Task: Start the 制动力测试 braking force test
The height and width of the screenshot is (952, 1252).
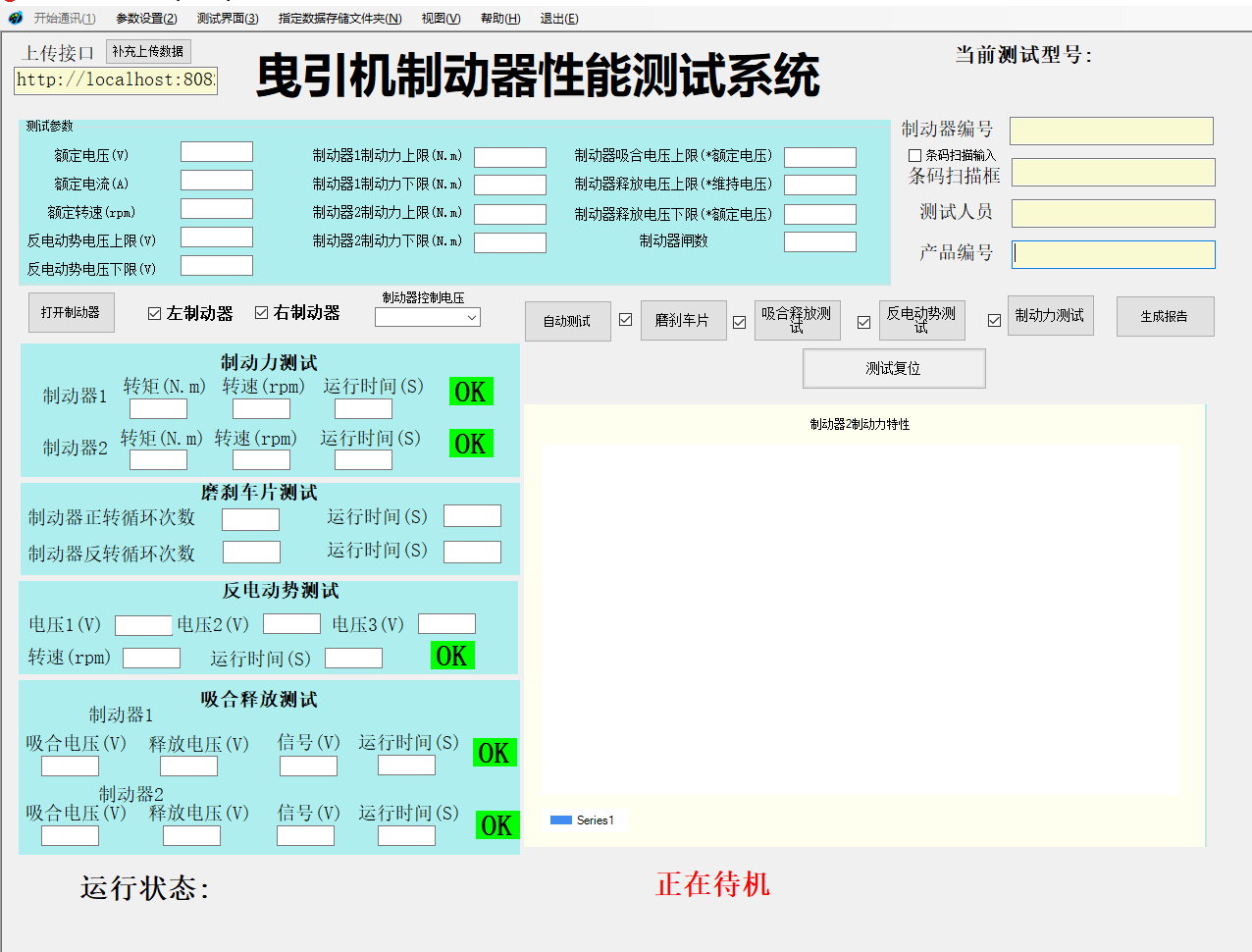Action: 1050,315
